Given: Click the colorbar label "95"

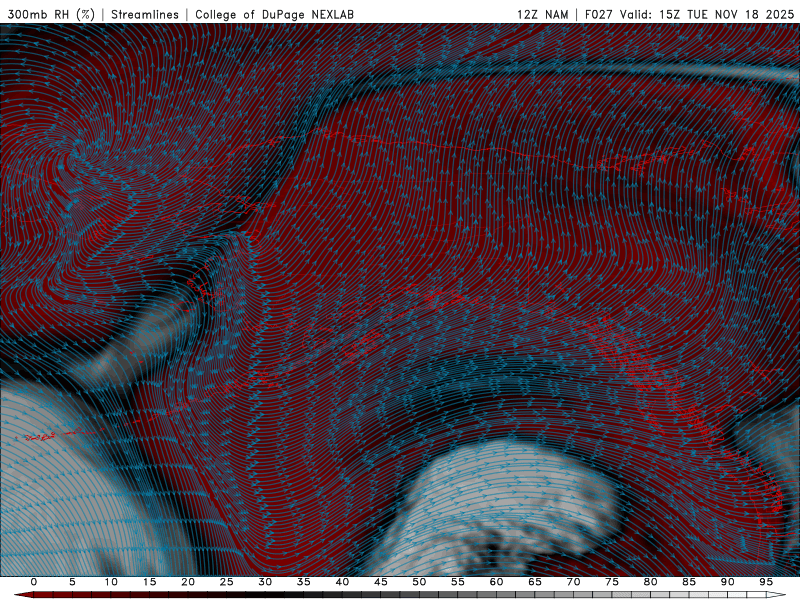Looking at the screenshot, I should [x=766, y=582].
